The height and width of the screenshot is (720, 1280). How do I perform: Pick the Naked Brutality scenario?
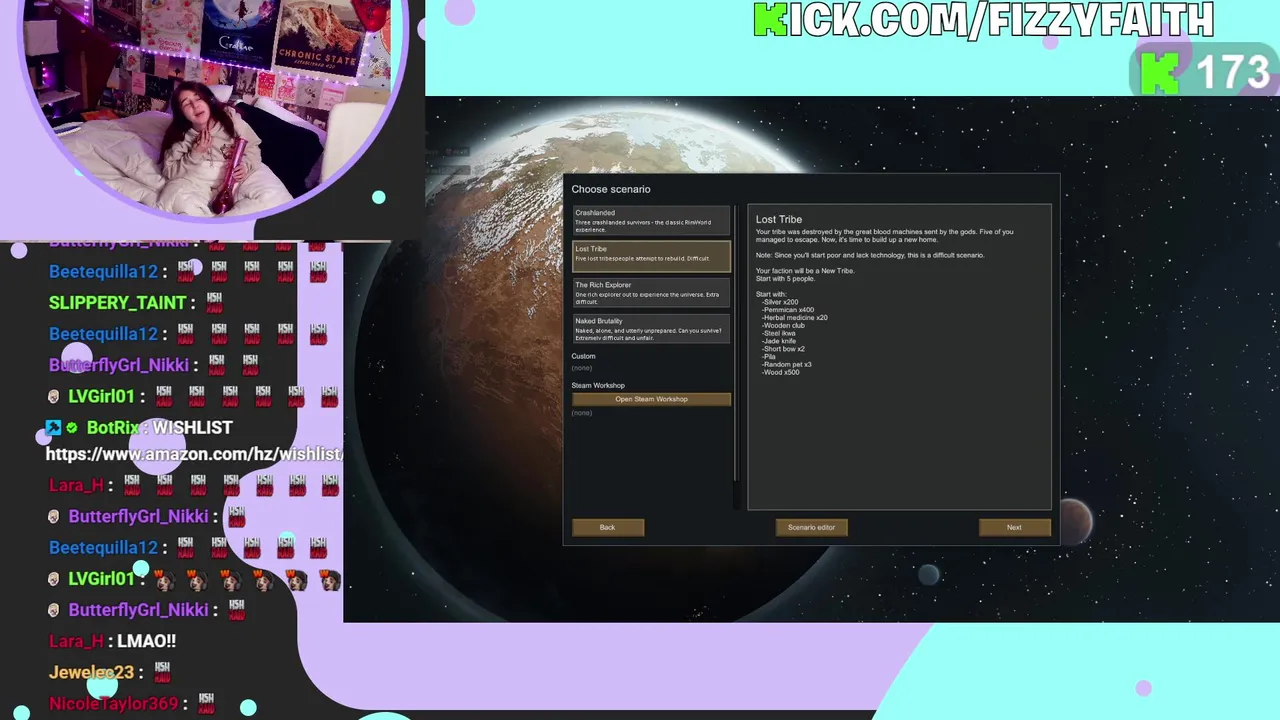(x=651, y=329)
